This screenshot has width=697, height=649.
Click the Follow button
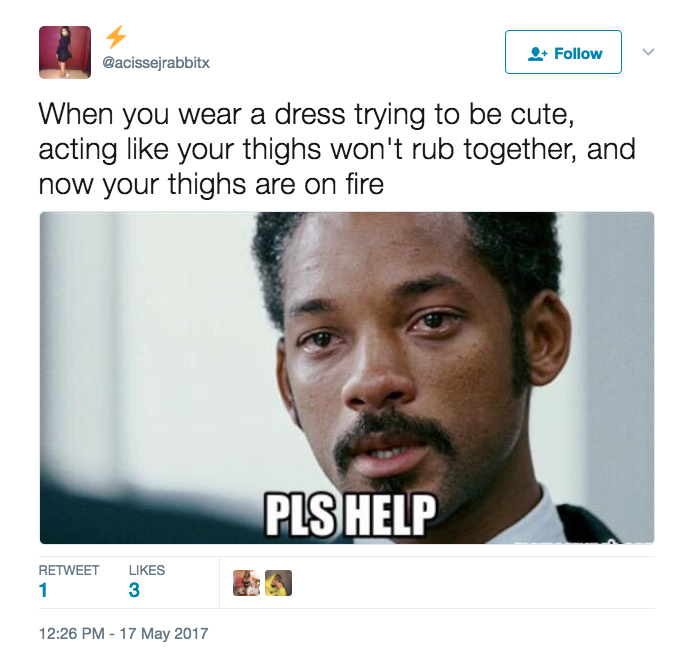pyautogui.click(x=563, y=52)
